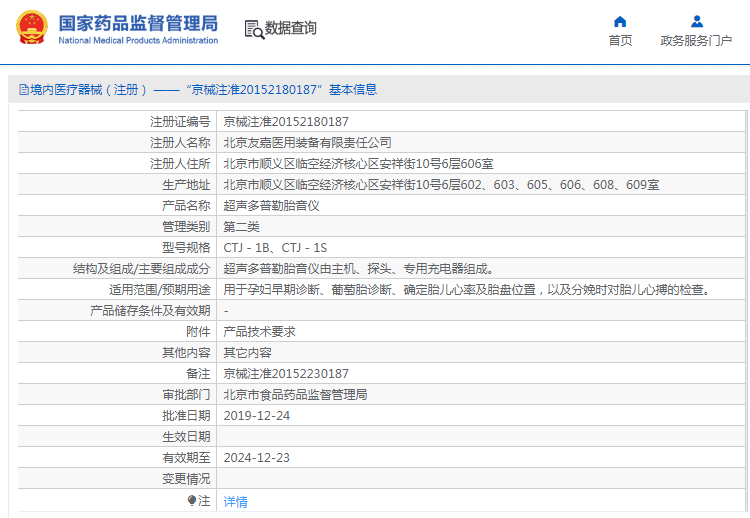Screen dimensions: 750x518
Task: Click the 其他内容 row label
Action: [186, 353]
